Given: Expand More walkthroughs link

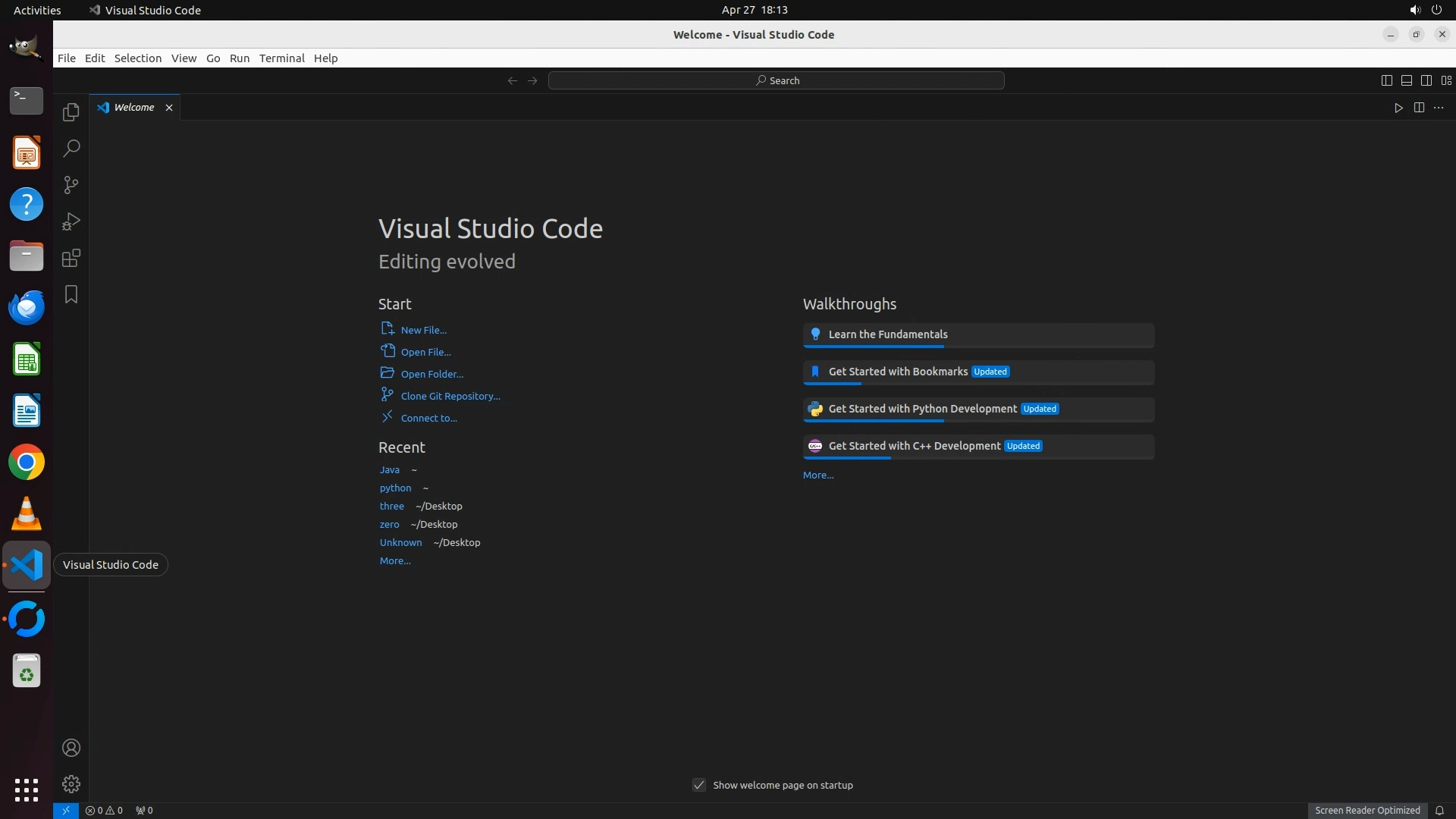Looking at the screenshot, I should 818,475.
